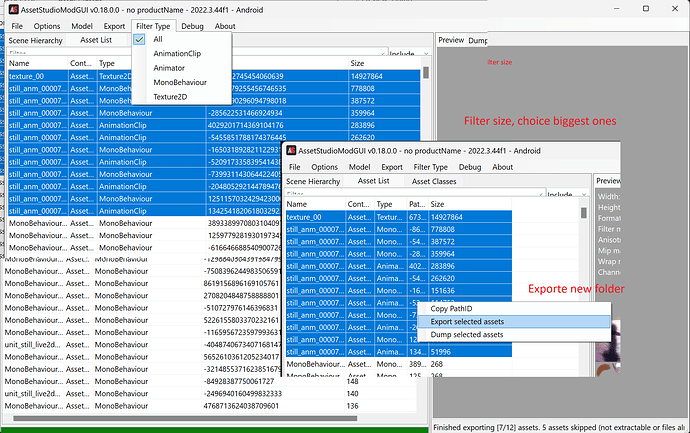Click the Finished exporting status bar message
The height and width of the screenshot is (433, 690).
click(x=559, y=427)
